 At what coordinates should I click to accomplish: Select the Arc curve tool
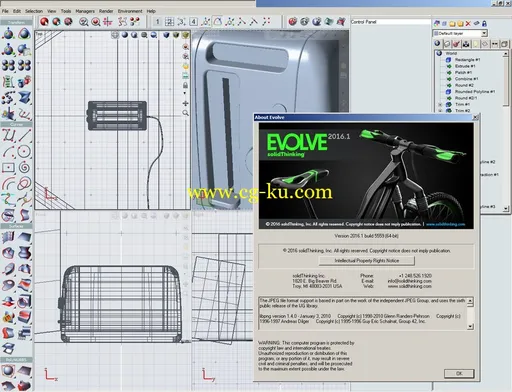tap(8, 151)
